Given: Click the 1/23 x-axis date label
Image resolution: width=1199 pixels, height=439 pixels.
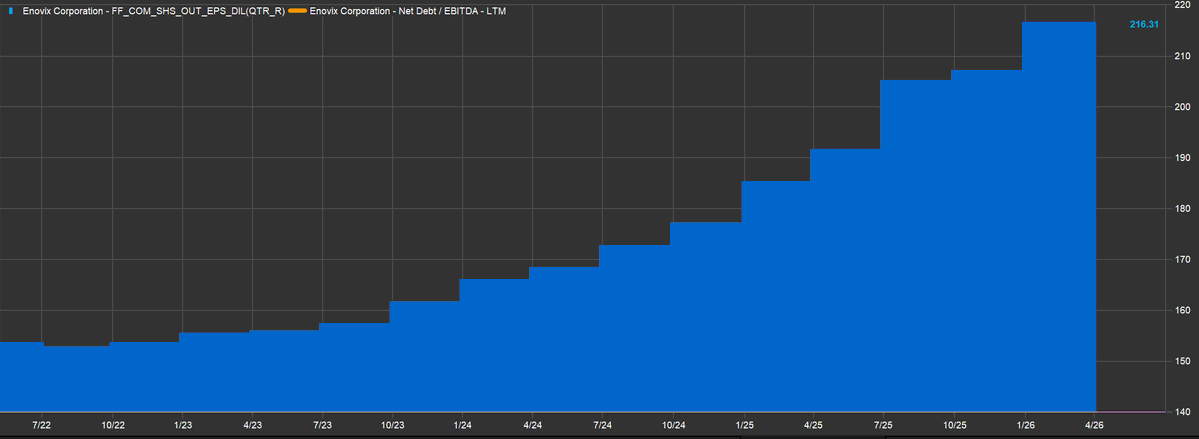Looking at the screenshot, I should [x=183, y=424].
